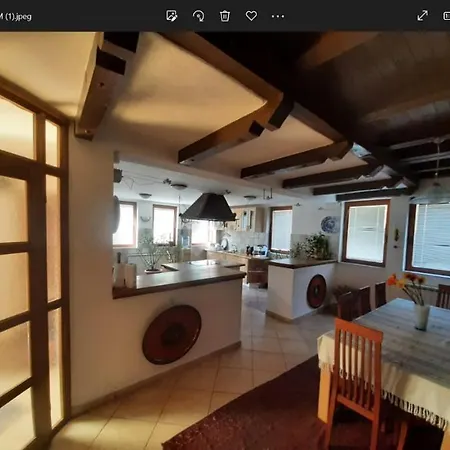Click the kitchen photo in the viewer
The image size is (450, 450).
pos(225,241)
